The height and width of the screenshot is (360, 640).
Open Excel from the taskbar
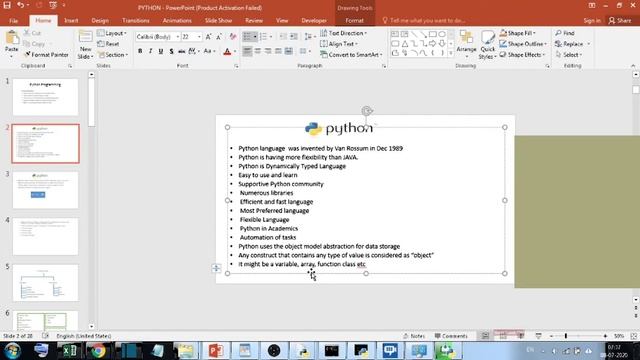pos(69,351)
